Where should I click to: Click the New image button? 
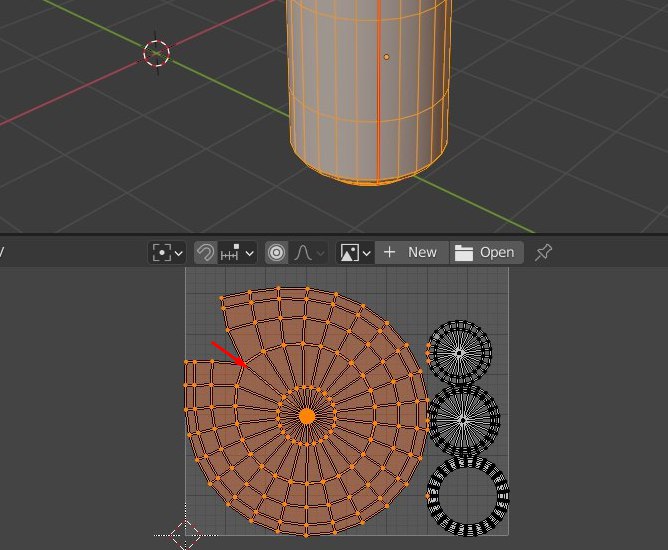(x=412, y=253)
